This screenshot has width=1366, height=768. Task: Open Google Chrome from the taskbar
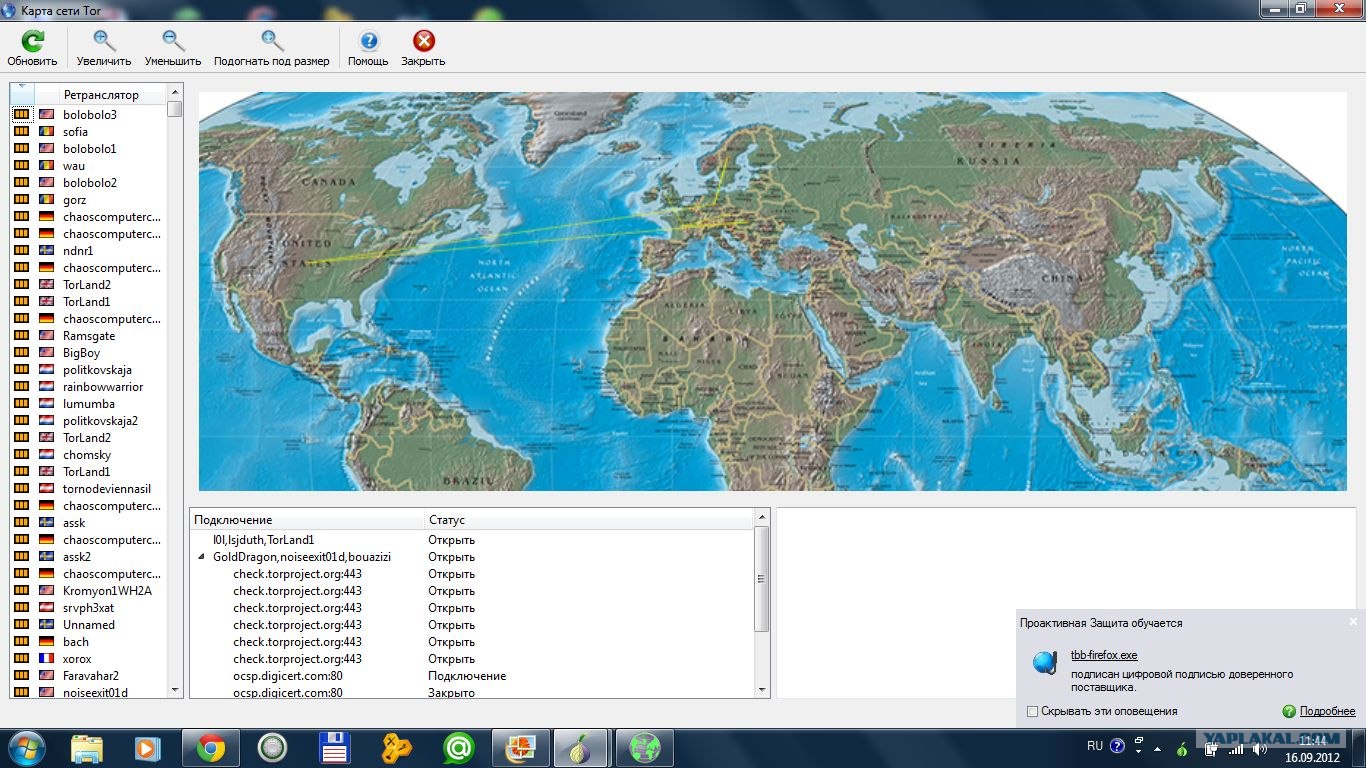click(211, 748)
